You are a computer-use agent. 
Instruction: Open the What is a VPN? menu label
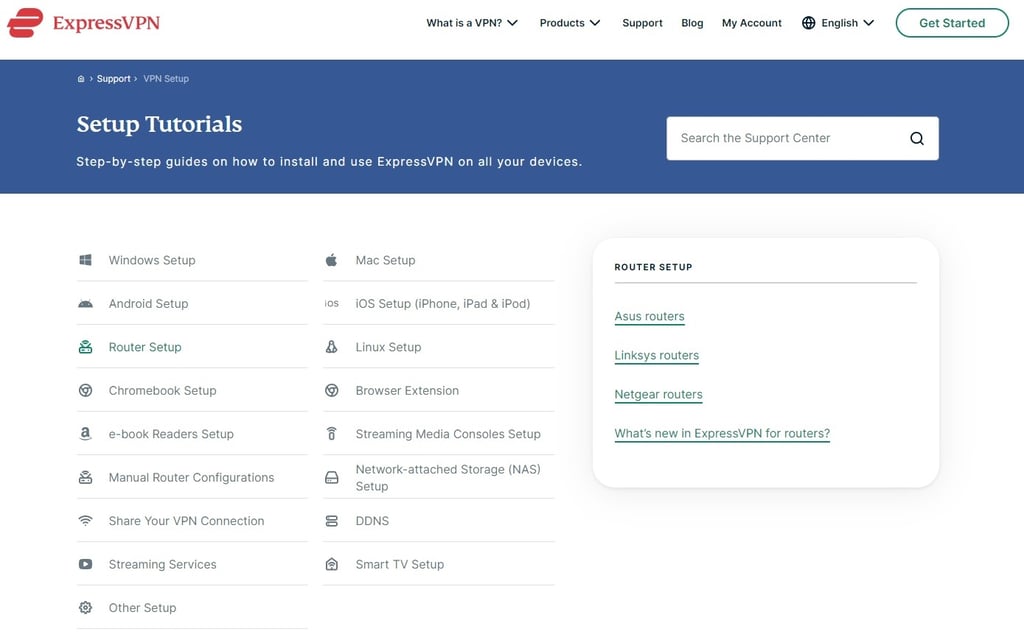(x=464, y=23)
